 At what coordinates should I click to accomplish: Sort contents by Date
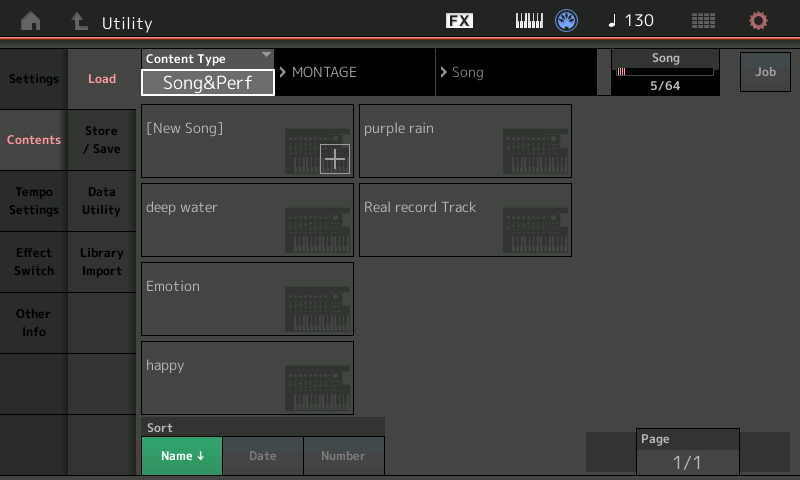263,456
